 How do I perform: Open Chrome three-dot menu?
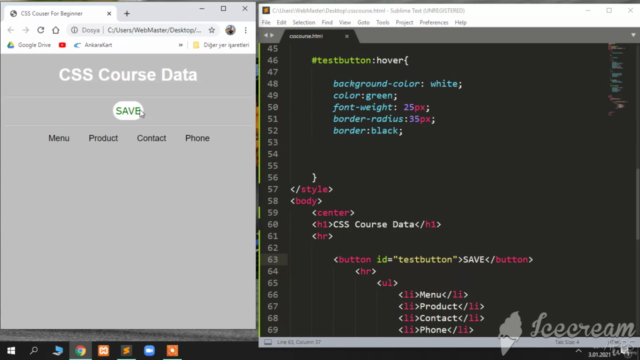click(x=246, y=30)
